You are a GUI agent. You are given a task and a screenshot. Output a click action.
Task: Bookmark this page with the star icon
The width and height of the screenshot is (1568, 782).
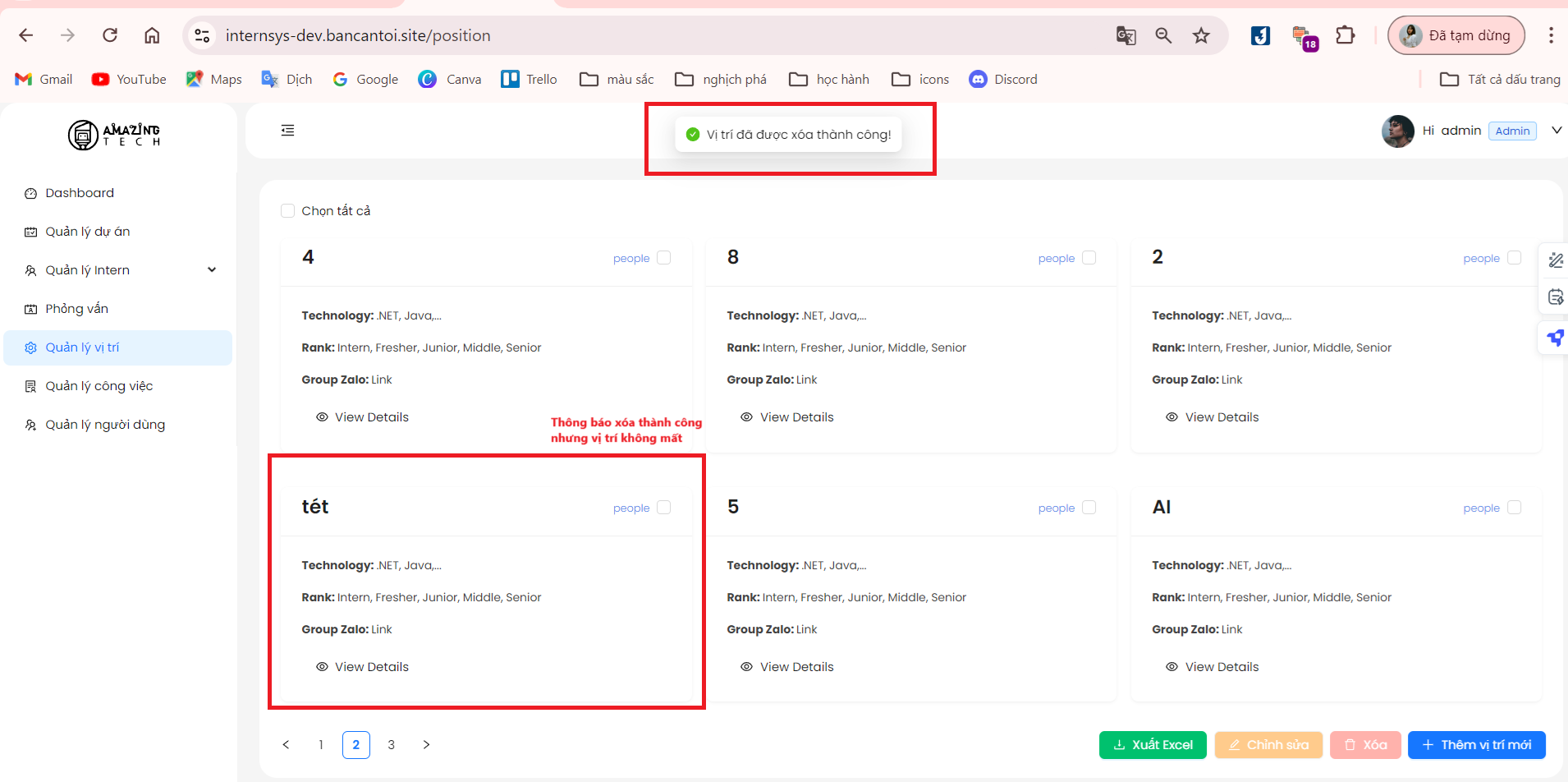[x=1201, y=35]
